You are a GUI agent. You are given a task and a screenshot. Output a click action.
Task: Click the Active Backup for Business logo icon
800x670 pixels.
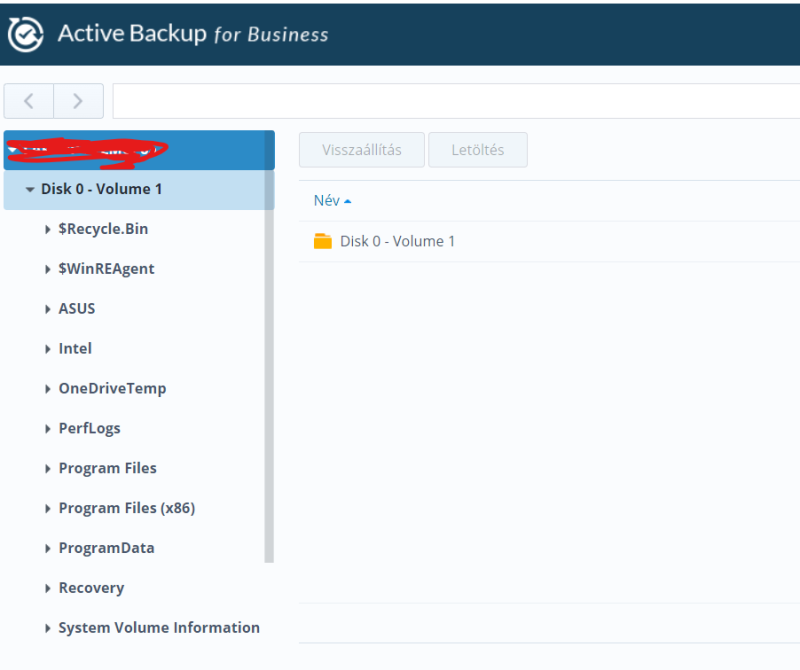click(25, 34)
